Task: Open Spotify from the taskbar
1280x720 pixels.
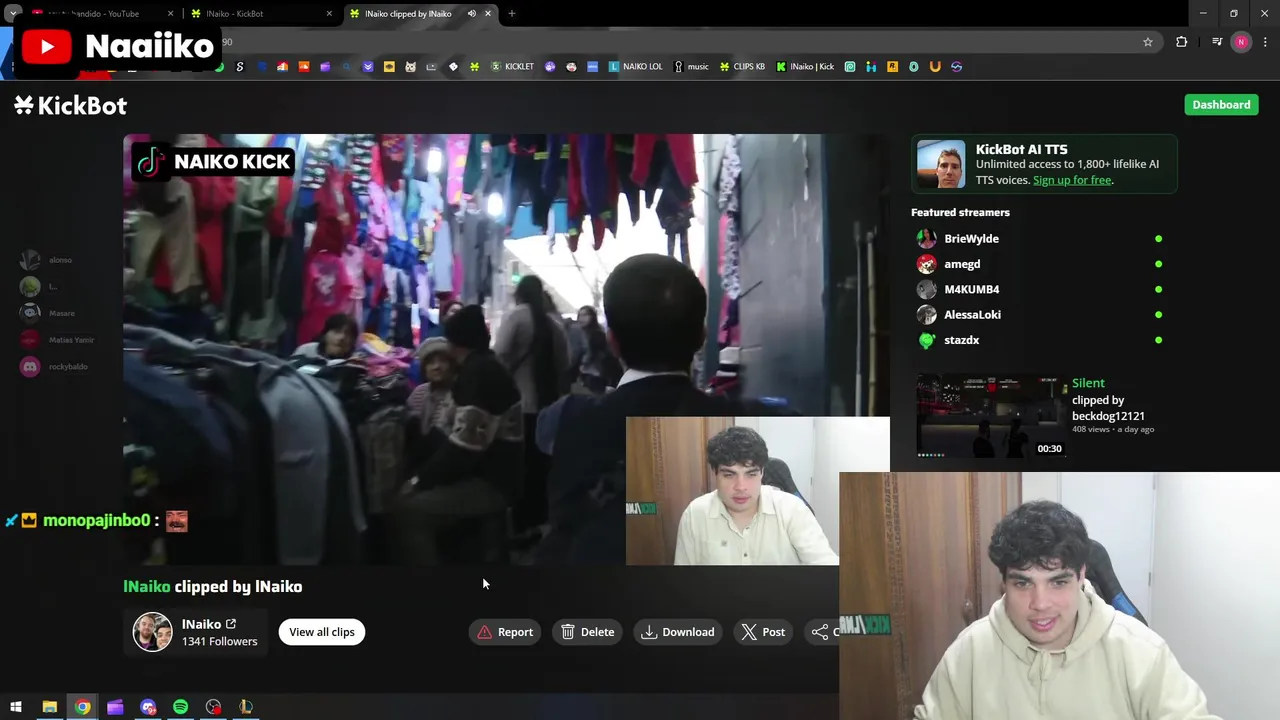Action: [180, 707]
